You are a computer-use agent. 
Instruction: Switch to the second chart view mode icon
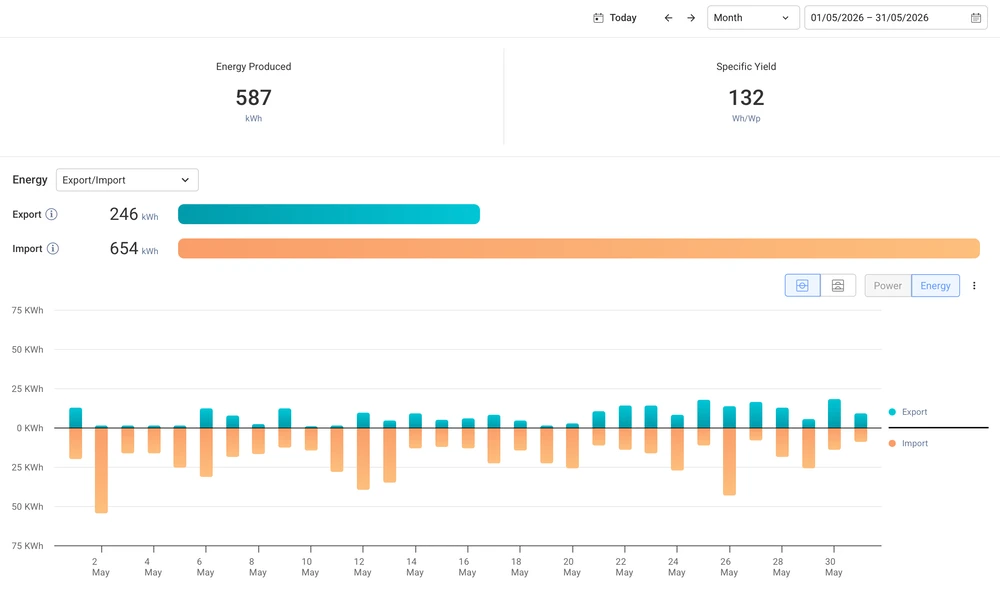pos(838,286)
